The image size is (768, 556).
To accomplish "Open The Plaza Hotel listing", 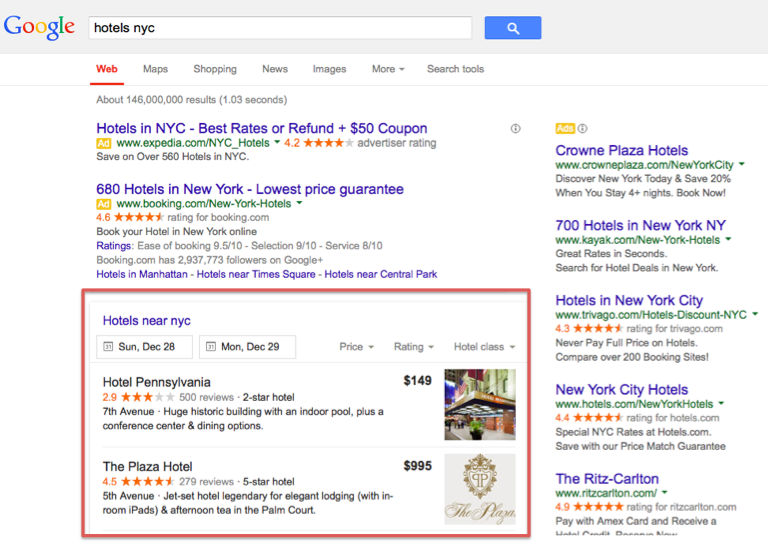I will coord(147,467).
